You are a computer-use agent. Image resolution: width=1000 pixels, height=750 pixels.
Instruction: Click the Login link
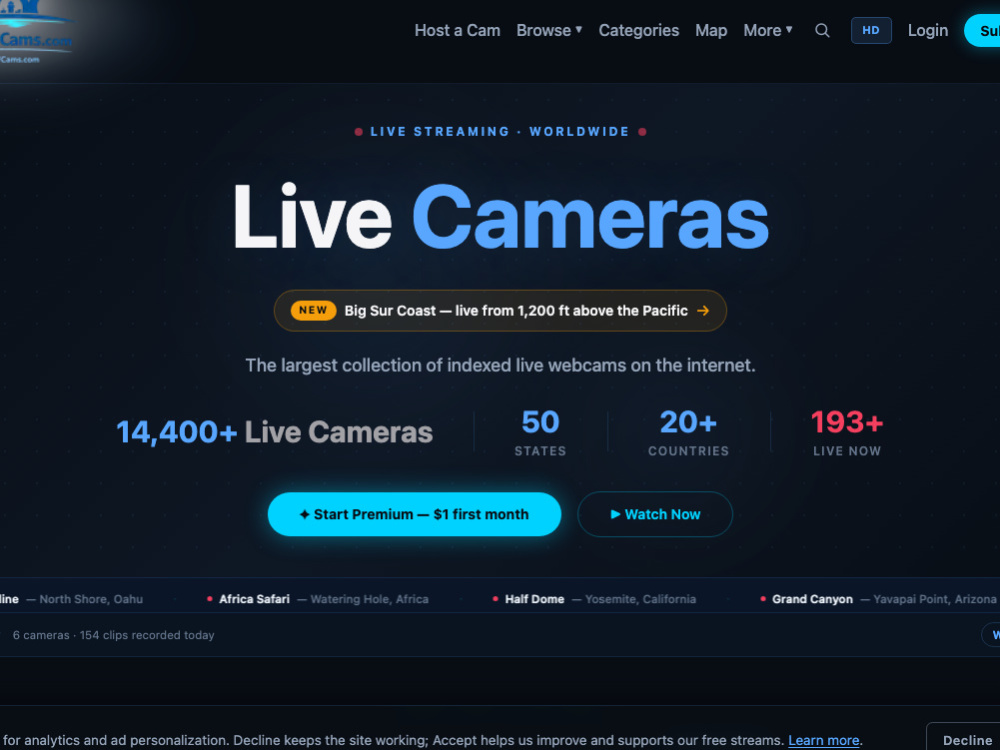tap(928, 31)
